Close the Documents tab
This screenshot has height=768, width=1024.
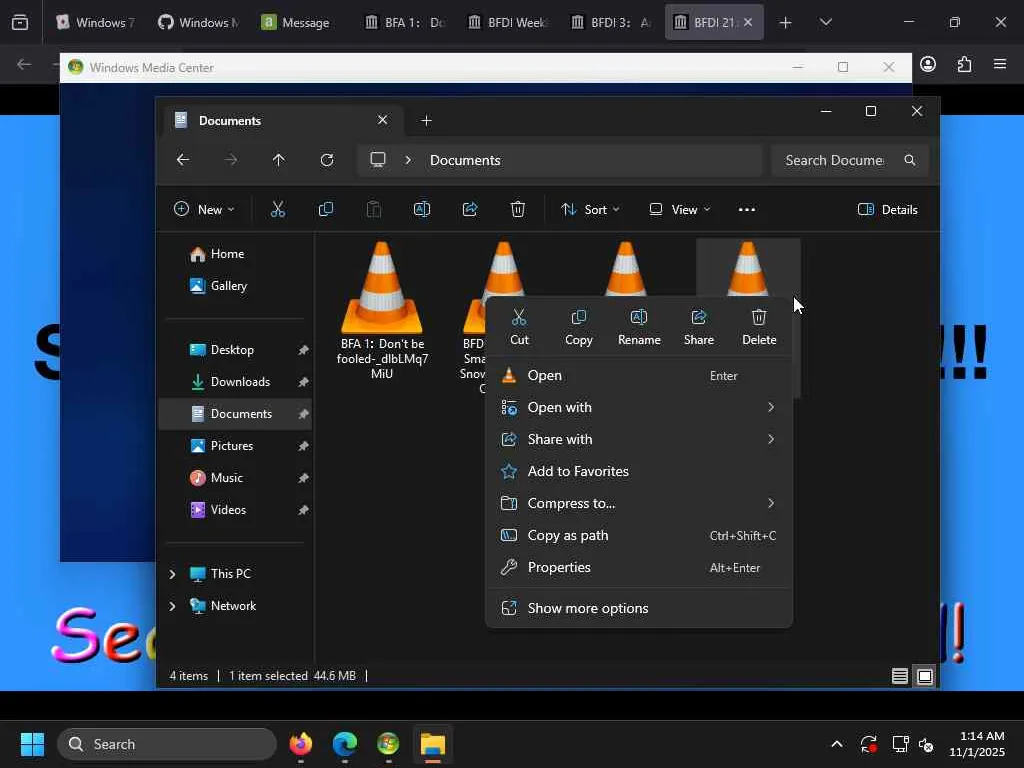point(383,120)
